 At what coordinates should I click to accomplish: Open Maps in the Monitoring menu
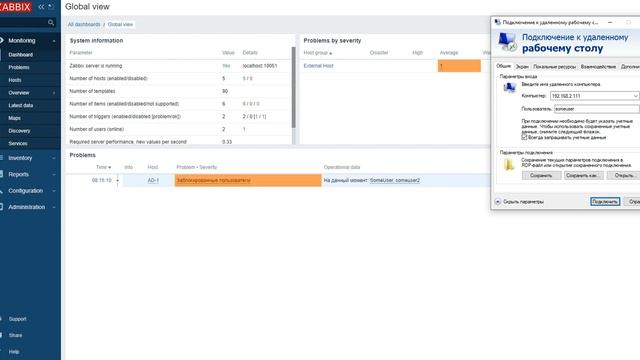coord(14,118)
